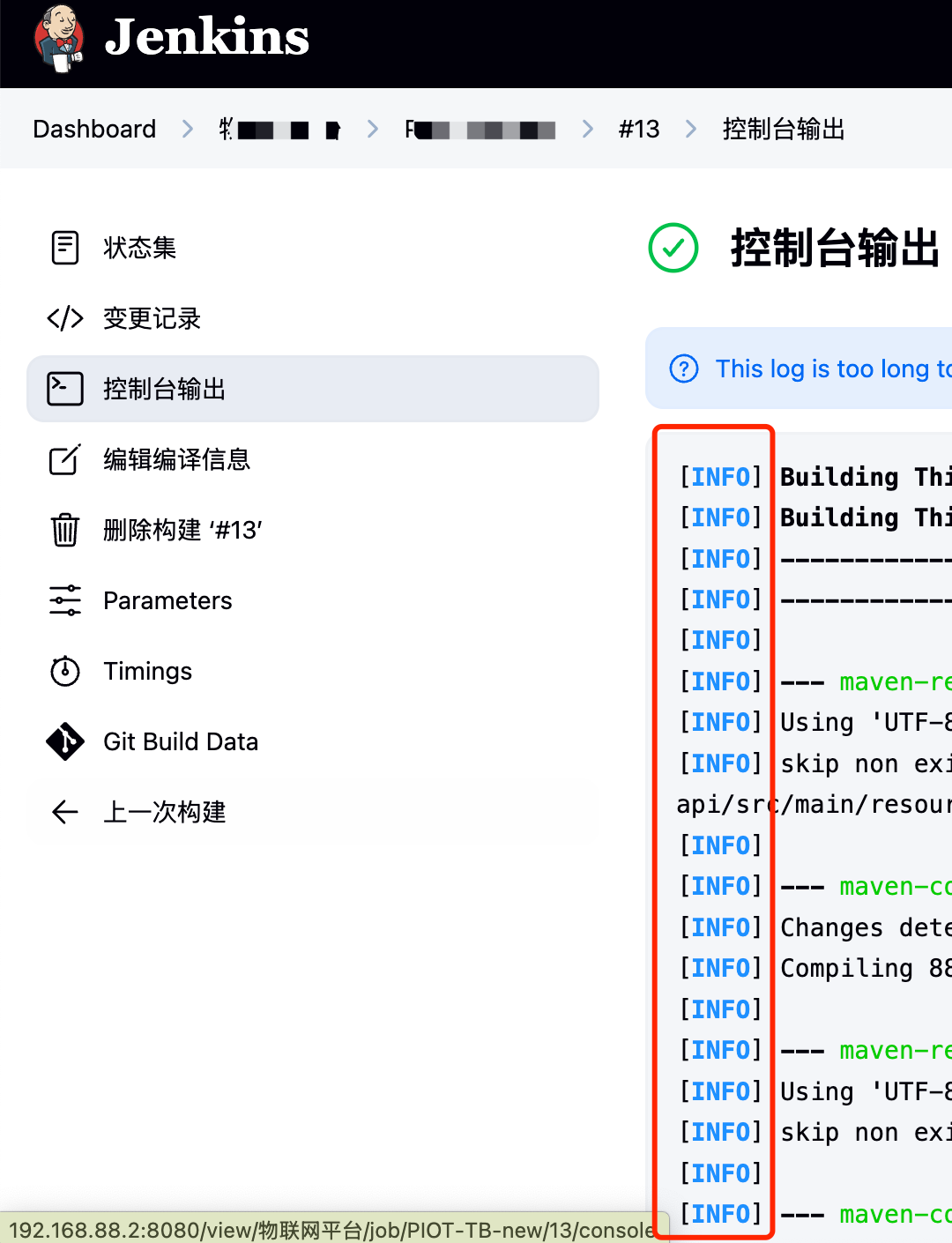Viewport: 952px width, 1243px height.
Task: Click the document icon beside 状态集
Action: point(64,248)
